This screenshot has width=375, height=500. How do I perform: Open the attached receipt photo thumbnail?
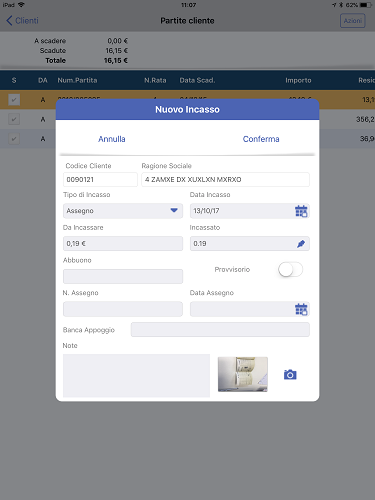pos(243,374)
